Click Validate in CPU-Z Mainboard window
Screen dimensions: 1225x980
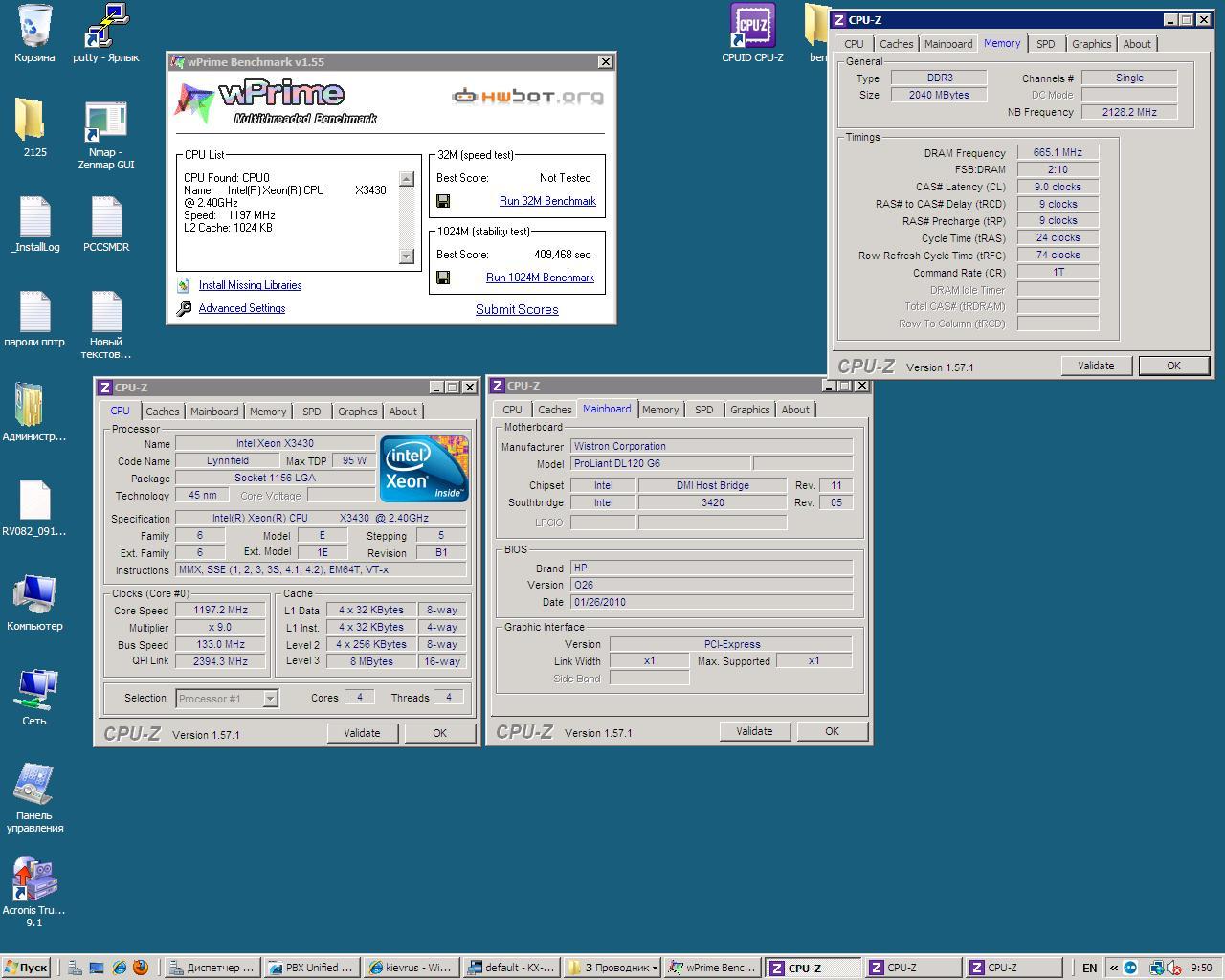pyautogui.click(x=754, y=731)
